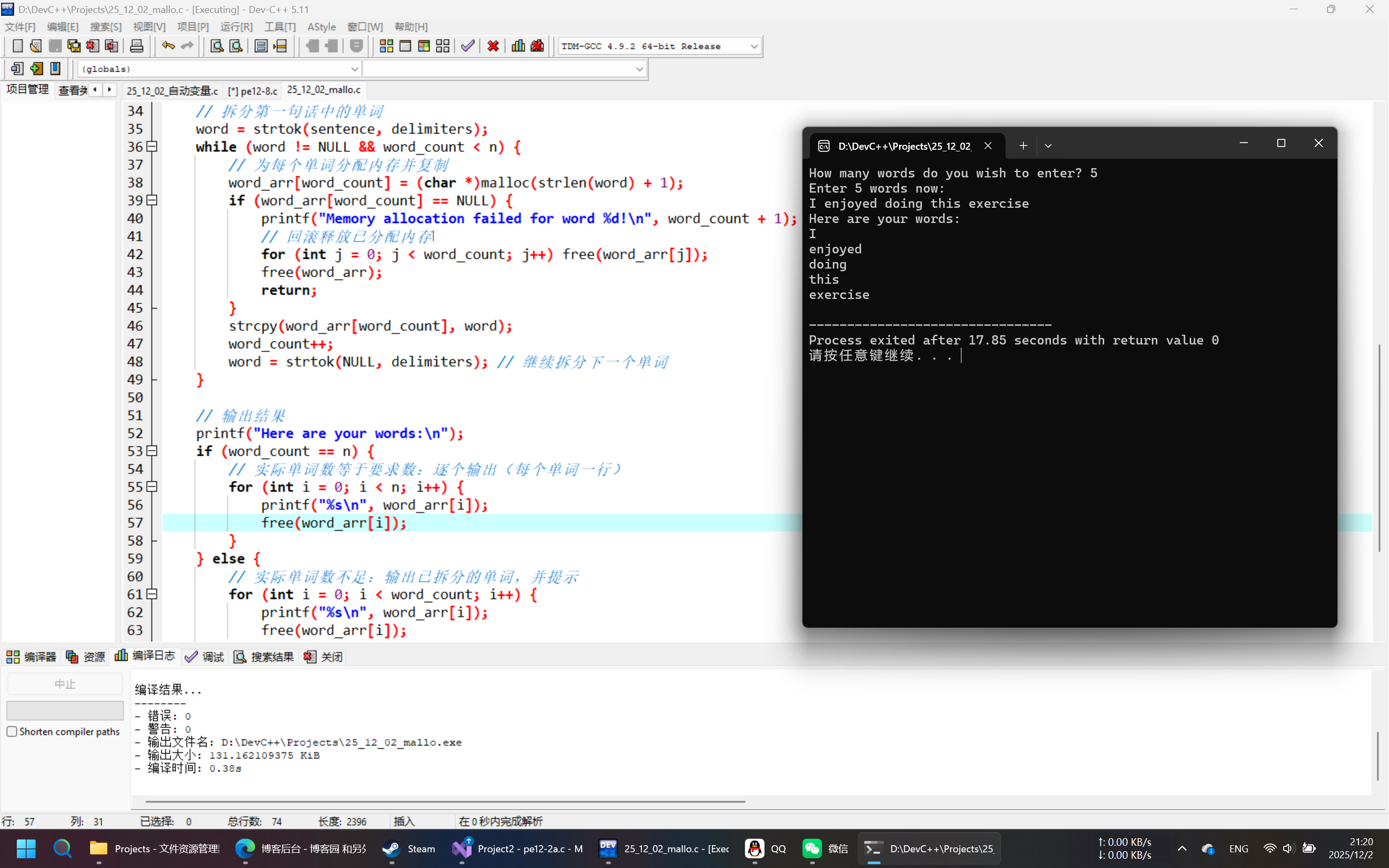1389x868 pixels.
Task: Click the Save all files icon
Action: click(74, 46)
